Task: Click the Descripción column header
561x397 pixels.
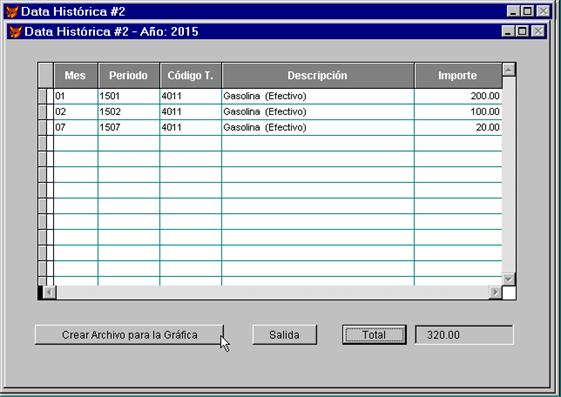Action: coord(318,75)
